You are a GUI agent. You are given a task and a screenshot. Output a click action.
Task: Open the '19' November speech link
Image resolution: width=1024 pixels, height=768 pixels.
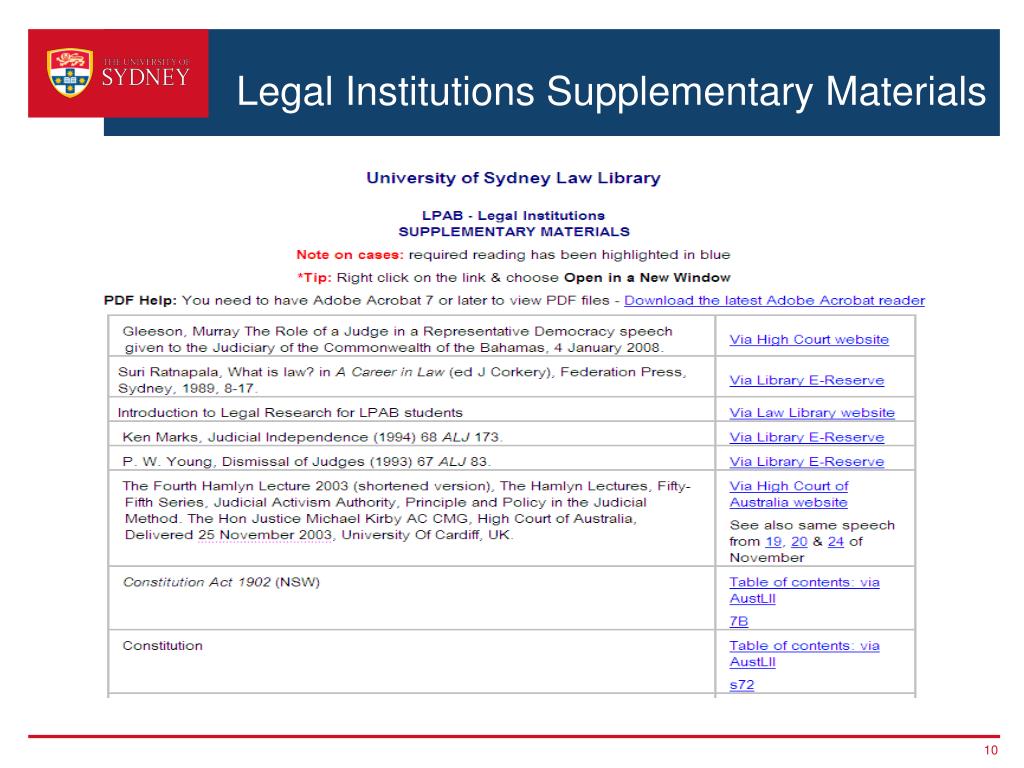[773, 541]
